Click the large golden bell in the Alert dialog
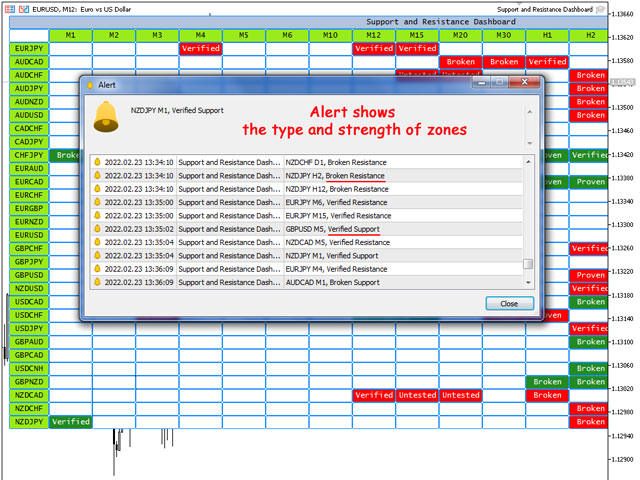This screenshot has height=480, width=640. [x=106, y=117]
